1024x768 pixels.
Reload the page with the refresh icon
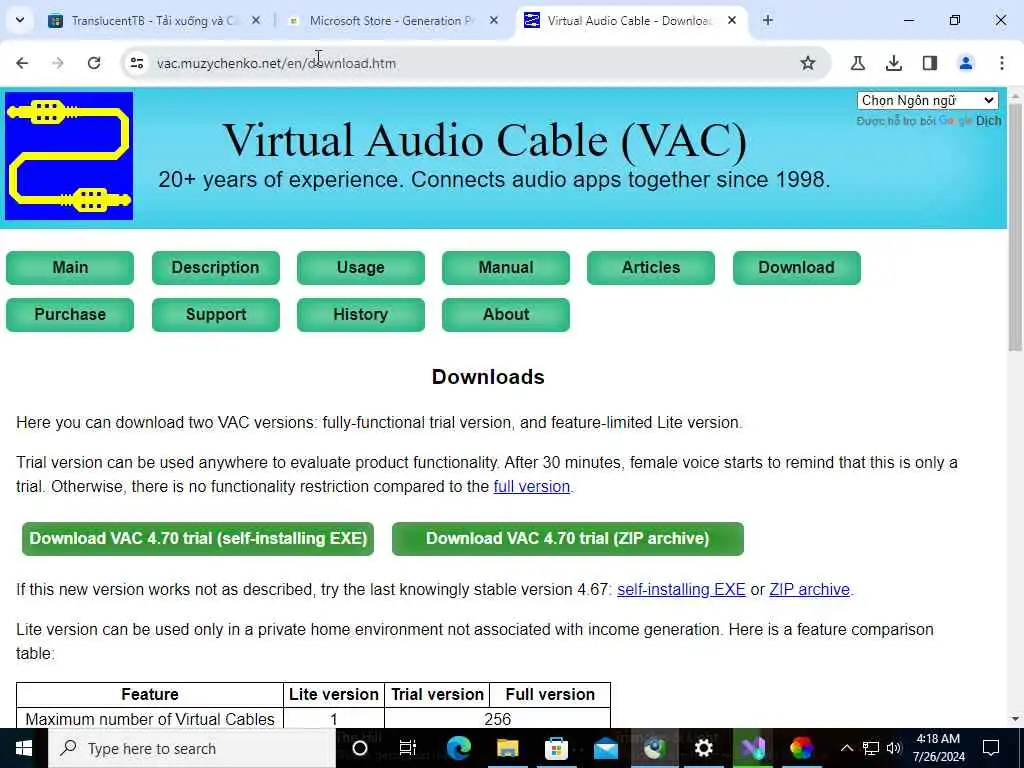coord(94,63)
